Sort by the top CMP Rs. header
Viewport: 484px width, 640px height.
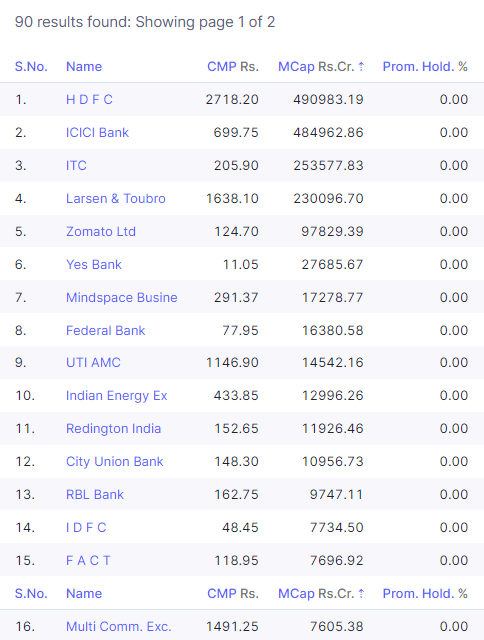[233, 67]
